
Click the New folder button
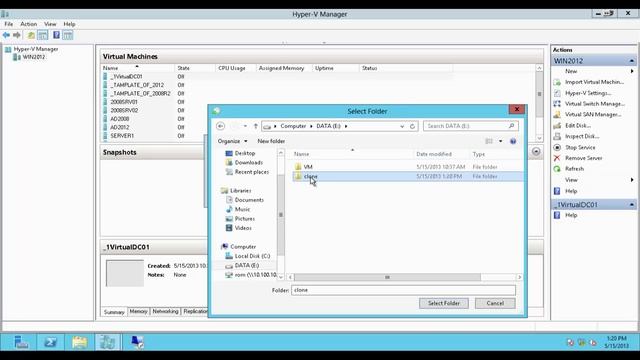click(x=271, y=141)
